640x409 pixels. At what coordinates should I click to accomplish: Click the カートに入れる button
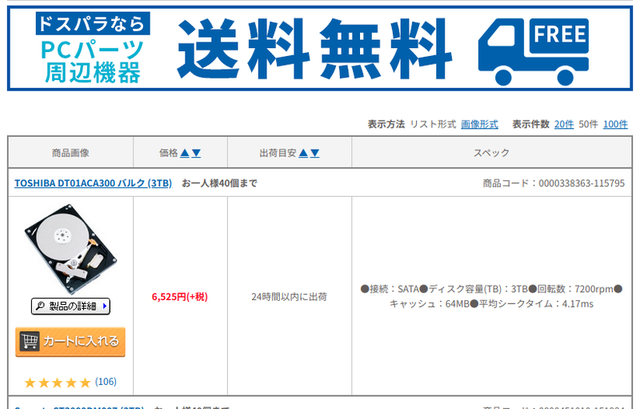tap(71, 342)
